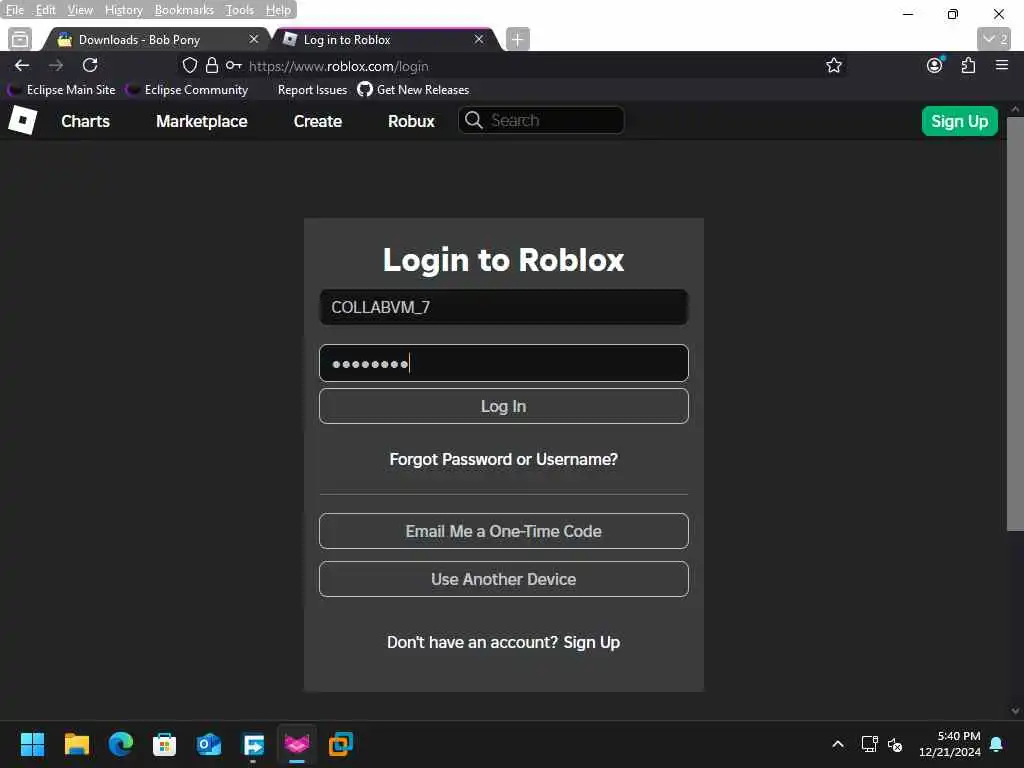Click the search magnifier icon on Roblox
This screenshot has height=768, width=1024.
pos(473,120)
